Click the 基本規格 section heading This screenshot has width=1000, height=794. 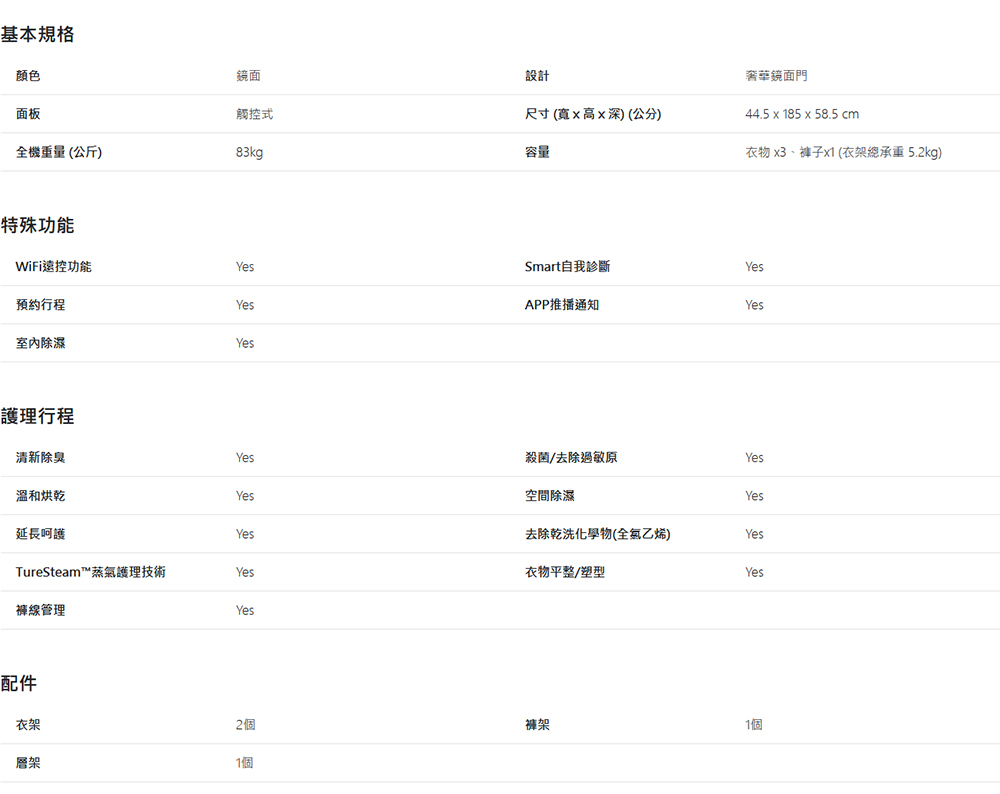tap(37, 35)
